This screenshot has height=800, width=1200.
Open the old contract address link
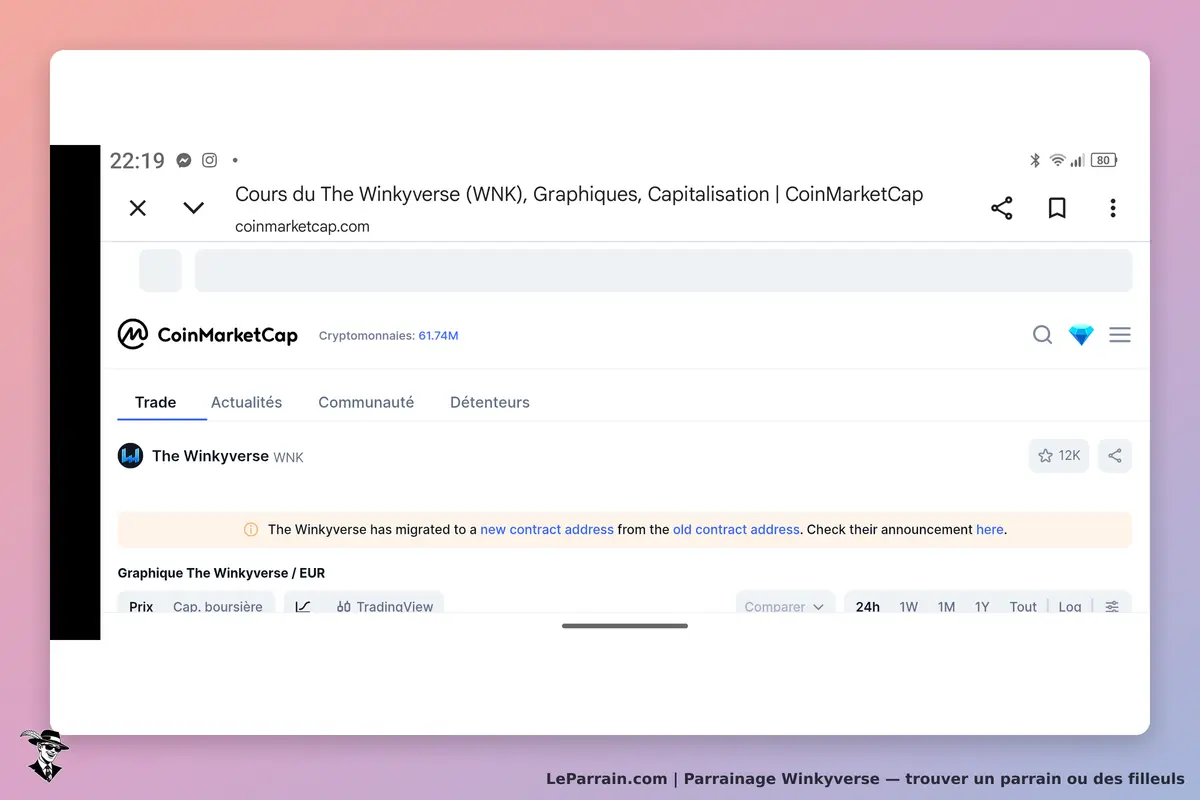click(736, 530)
